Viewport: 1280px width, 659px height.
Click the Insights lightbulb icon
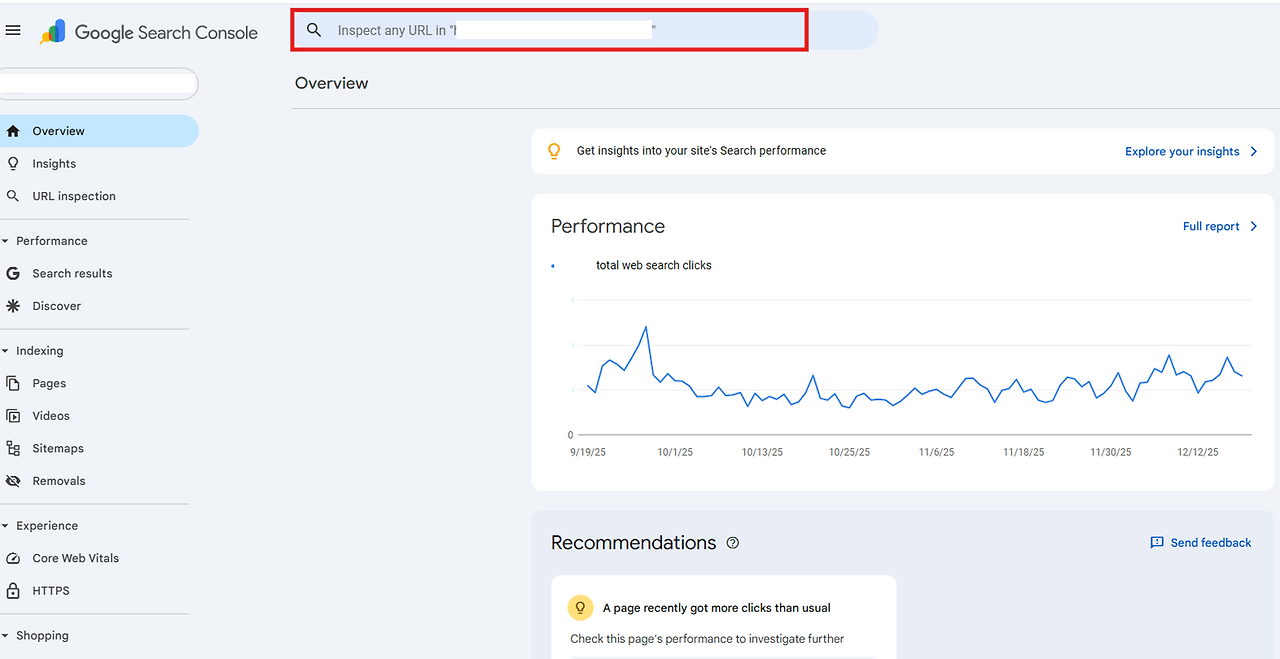point(13,164)
